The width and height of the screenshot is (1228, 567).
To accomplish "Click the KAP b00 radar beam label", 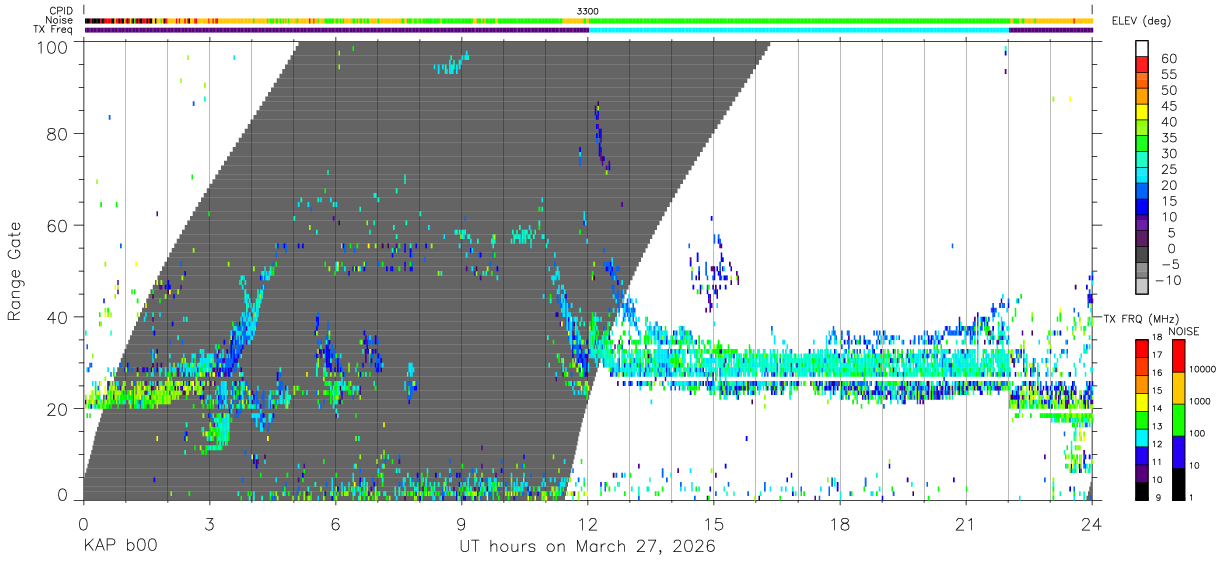I will click(119, 547).
